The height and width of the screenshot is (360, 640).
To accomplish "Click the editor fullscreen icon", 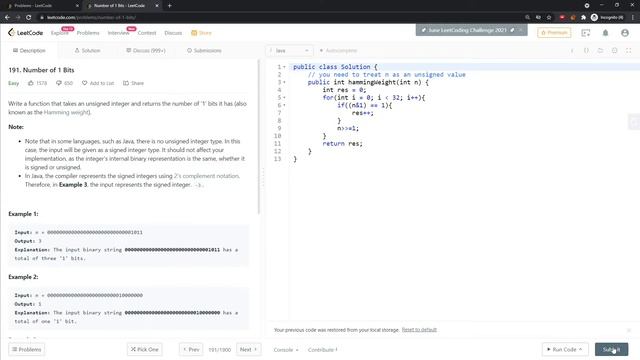I will pyautogui.click(x=629, y=51).
